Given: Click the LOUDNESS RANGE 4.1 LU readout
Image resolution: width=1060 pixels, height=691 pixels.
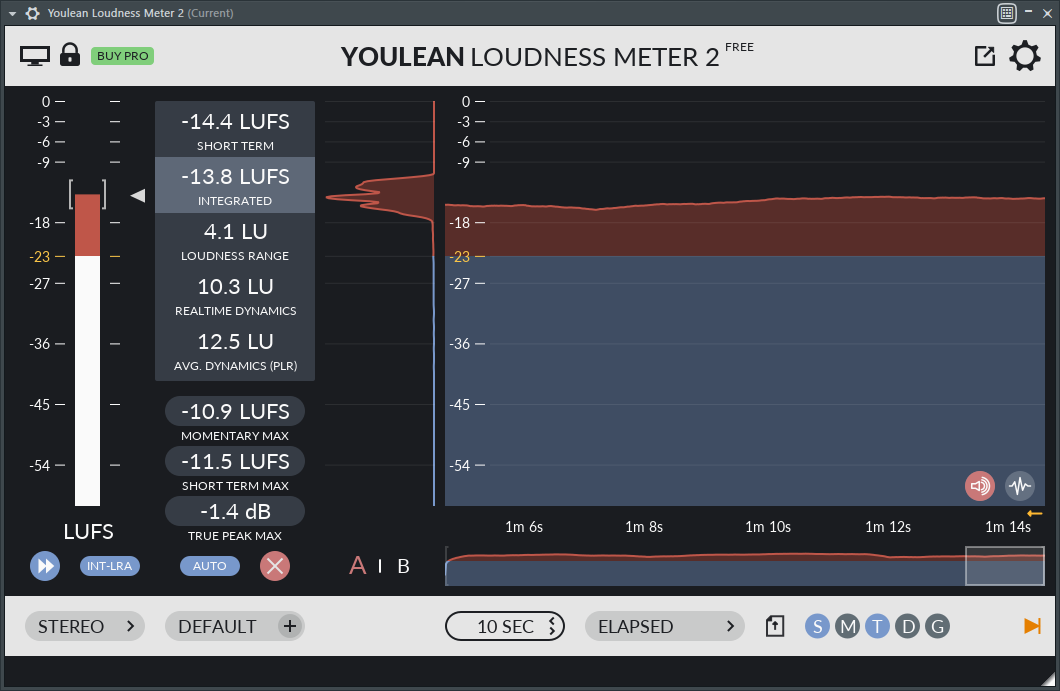Looking at the screenshot, I should click(235, 241).
